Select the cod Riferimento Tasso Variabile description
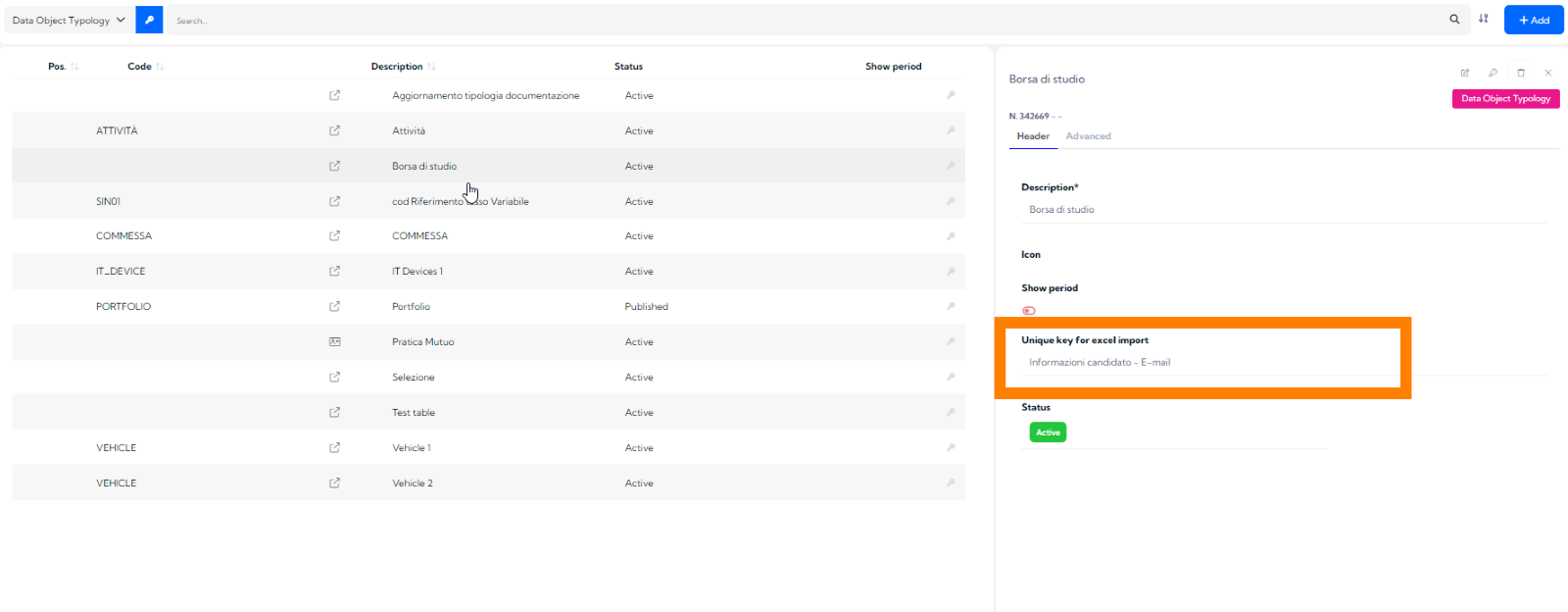The image size is (1568, 612). coord(461,201)
